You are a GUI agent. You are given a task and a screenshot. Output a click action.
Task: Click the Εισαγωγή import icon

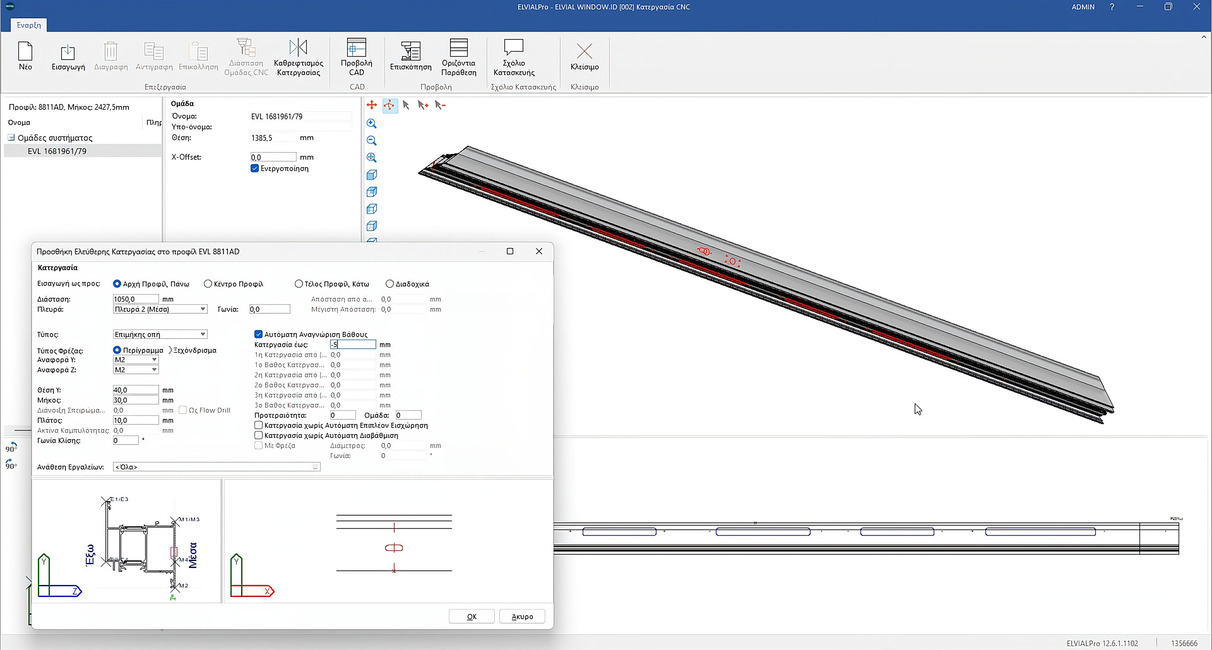coord(66,56)
